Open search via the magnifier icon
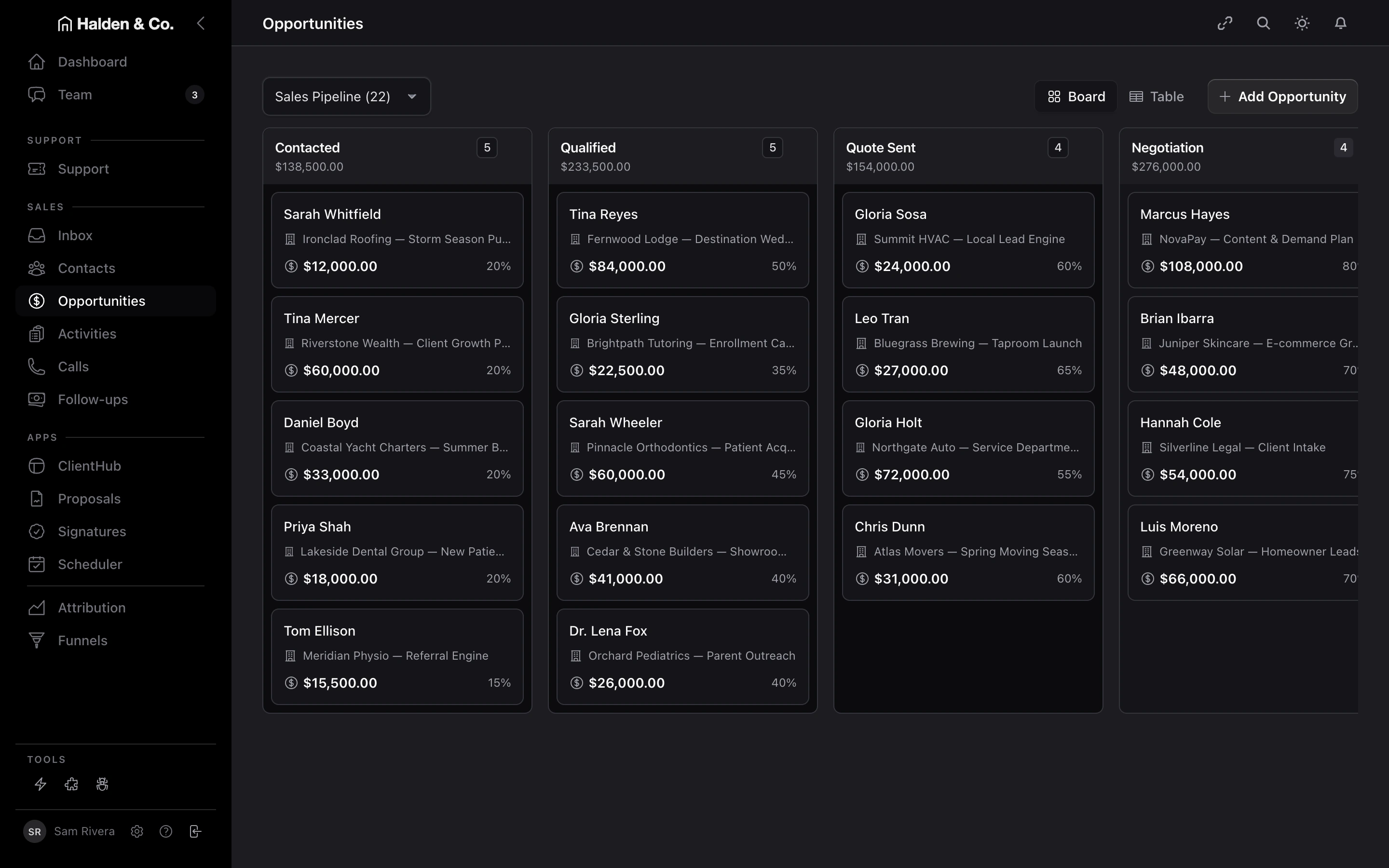1389x868 pixels. click(x=1263, y=24)
